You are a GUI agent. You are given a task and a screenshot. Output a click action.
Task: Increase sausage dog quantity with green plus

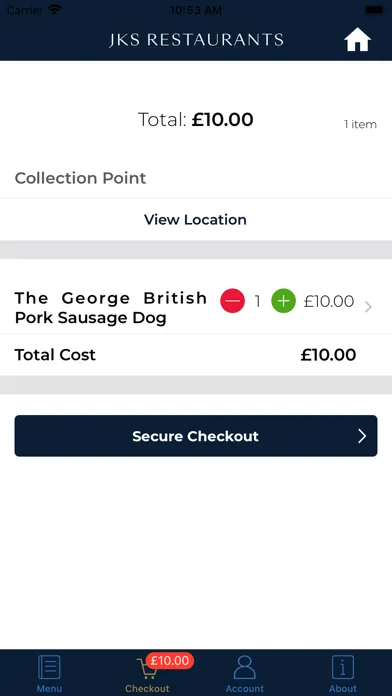click(x=283, y=301)
